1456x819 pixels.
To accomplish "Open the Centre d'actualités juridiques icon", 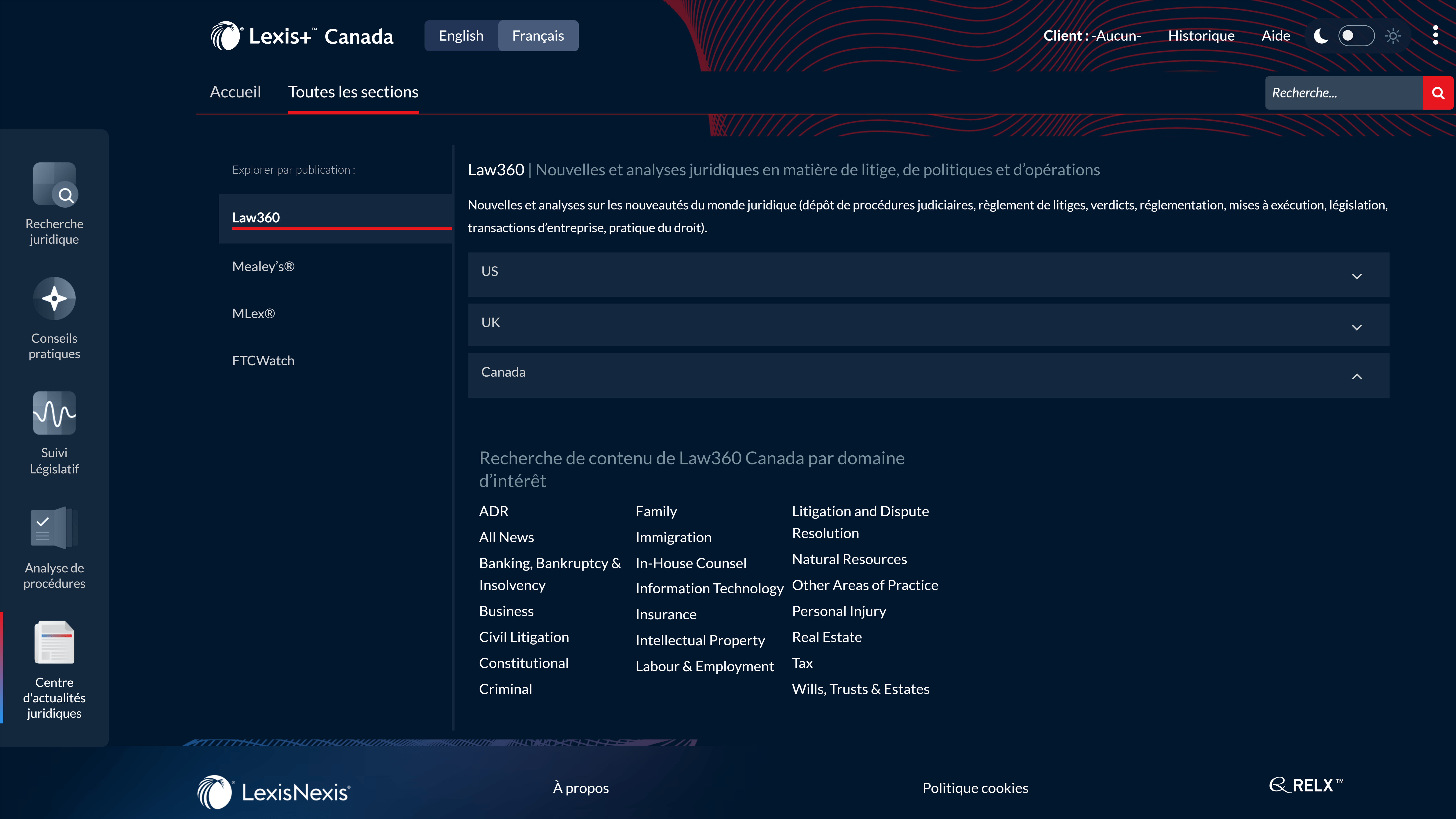I will pyautogui.click(x=54, y=642).
